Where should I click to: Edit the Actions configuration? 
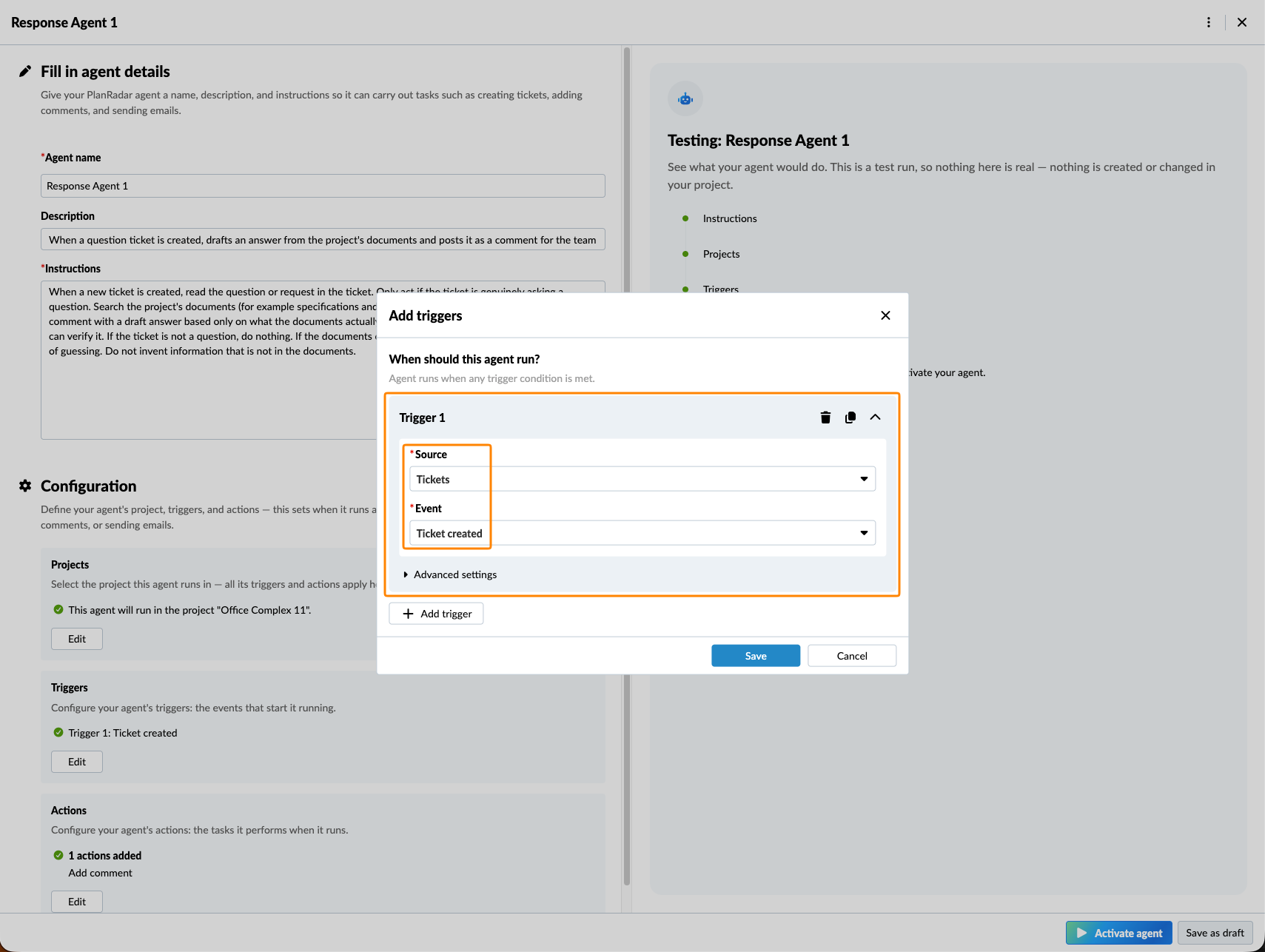77,902
